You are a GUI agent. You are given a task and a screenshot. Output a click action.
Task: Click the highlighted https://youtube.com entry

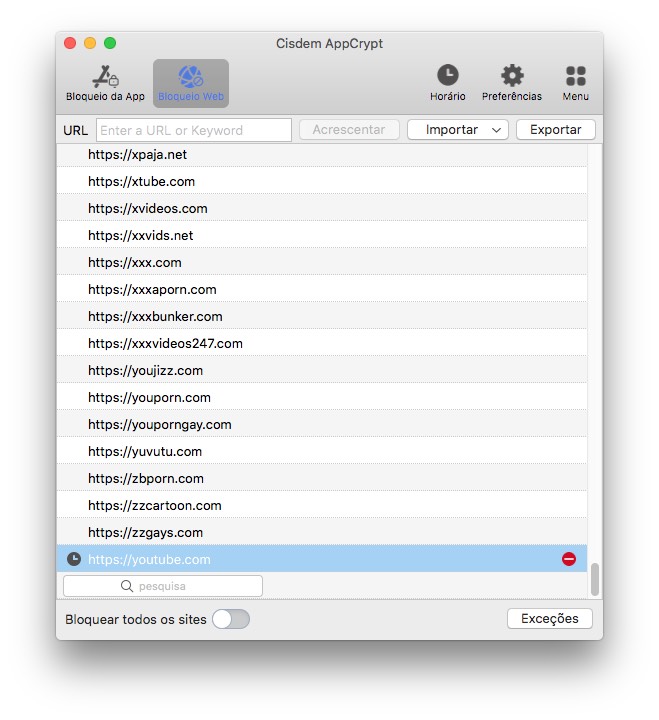[x=321, y=559]
